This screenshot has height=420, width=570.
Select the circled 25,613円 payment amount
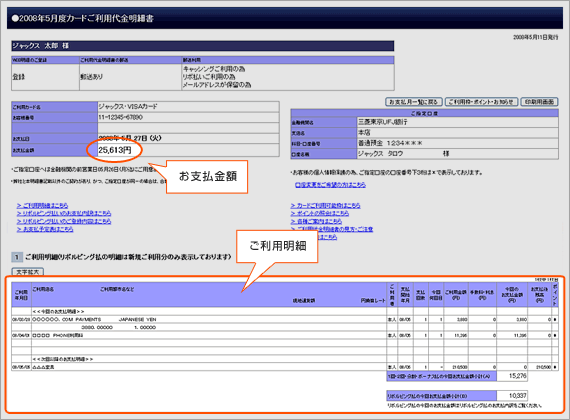click(x=115, y=150)
